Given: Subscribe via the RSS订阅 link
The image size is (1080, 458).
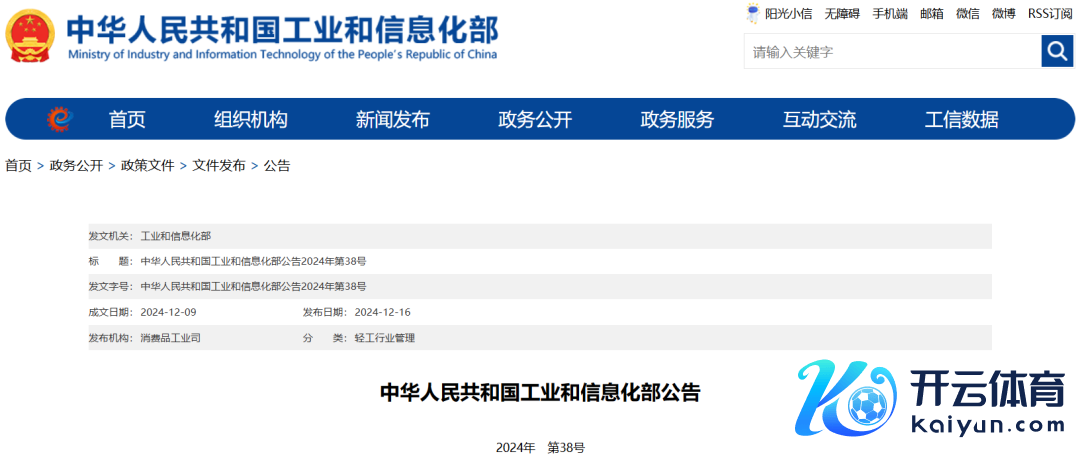Looking at the screenshot, I should [x=1050, y=14].
